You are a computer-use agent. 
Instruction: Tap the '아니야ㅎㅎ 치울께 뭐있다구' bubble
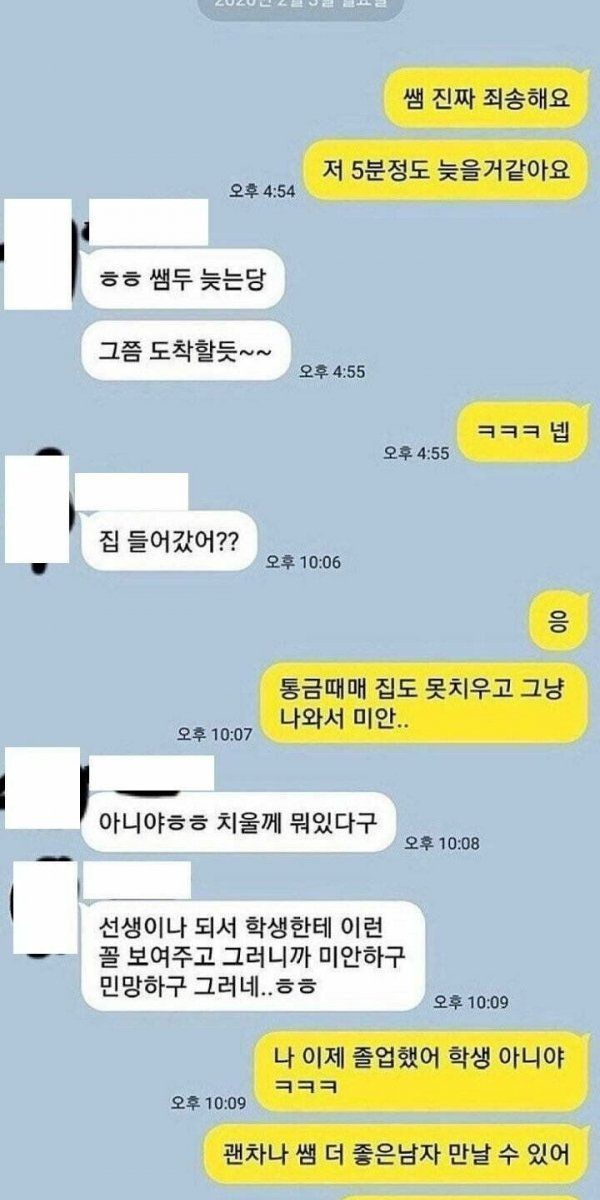[238, 822]
